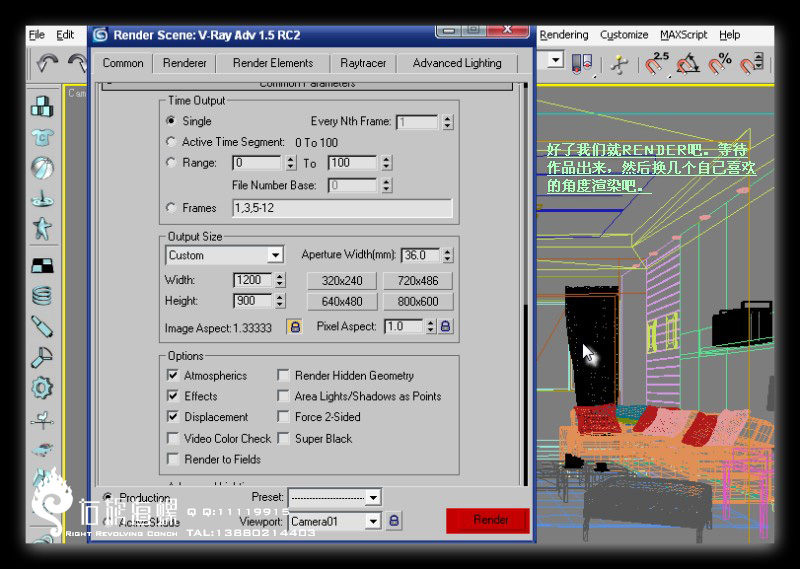The height and width of the screenshot is (569, 800).
Task: Open the Viewport Camera01 dropdown
Action: 334,521
